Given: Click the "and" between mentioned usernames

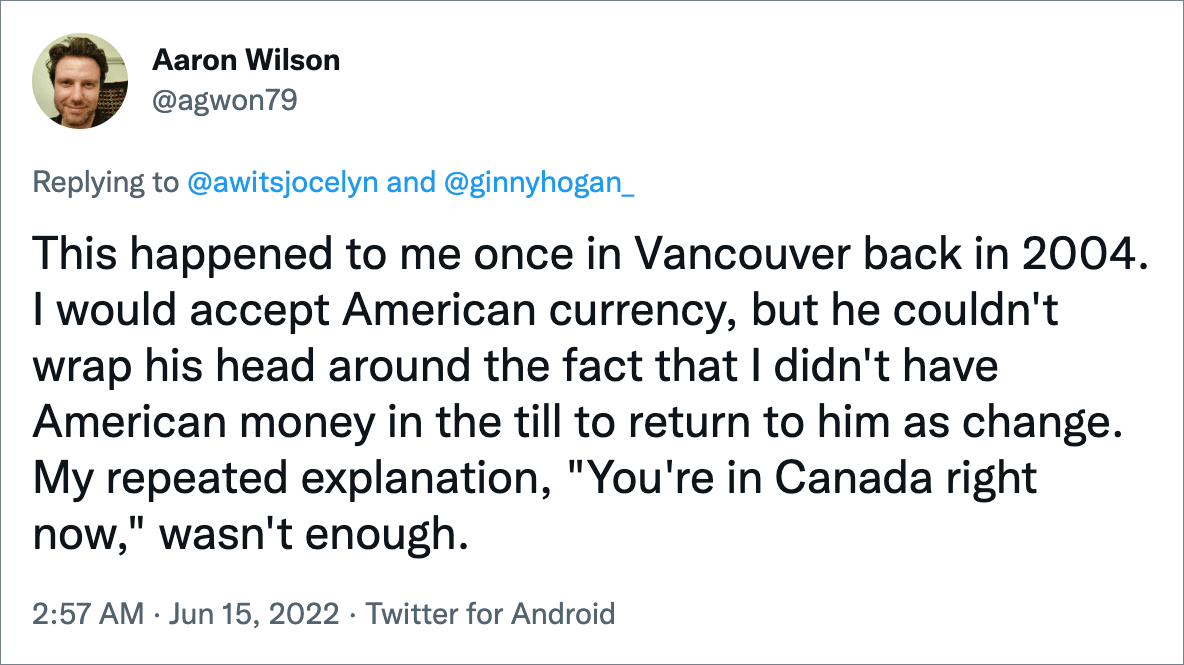Looking at the screenshot, I should tap(411, 182).
